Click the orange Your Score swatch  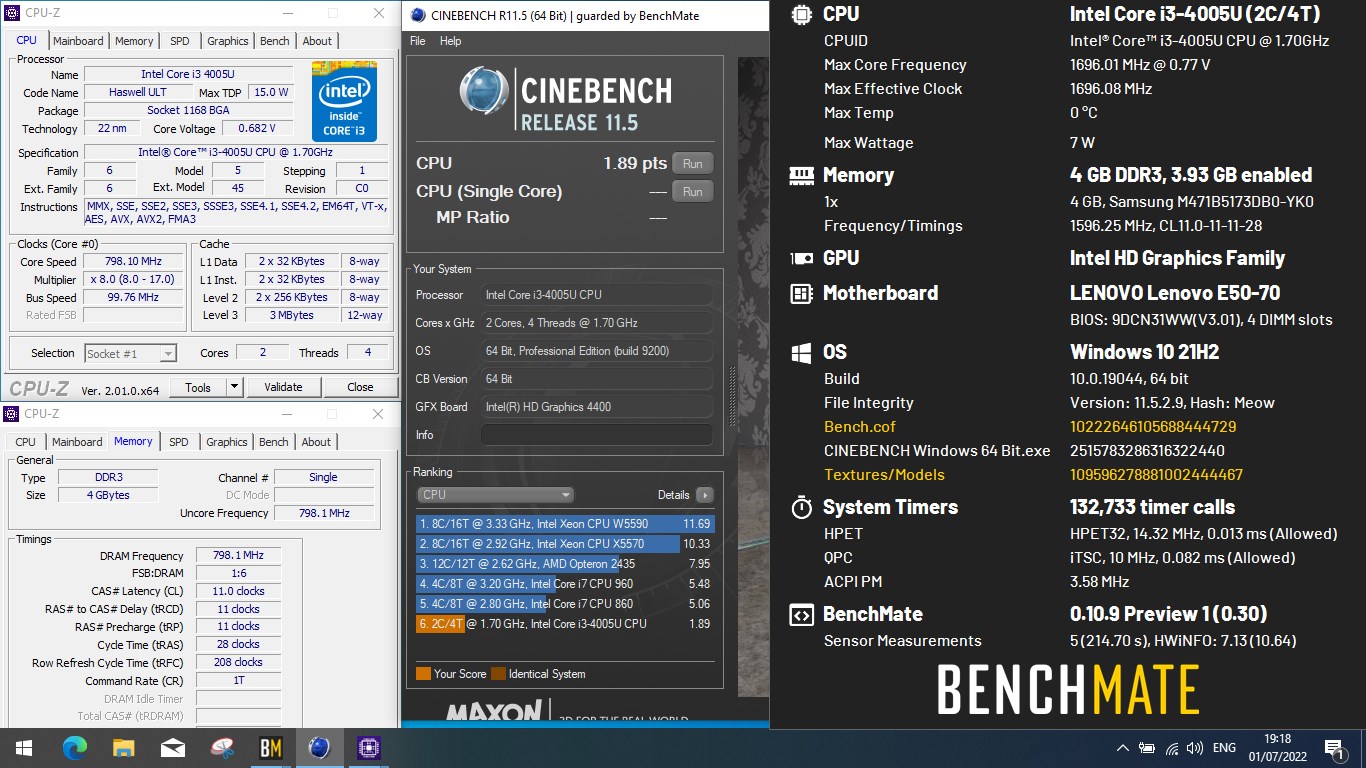tap(423, 674)
